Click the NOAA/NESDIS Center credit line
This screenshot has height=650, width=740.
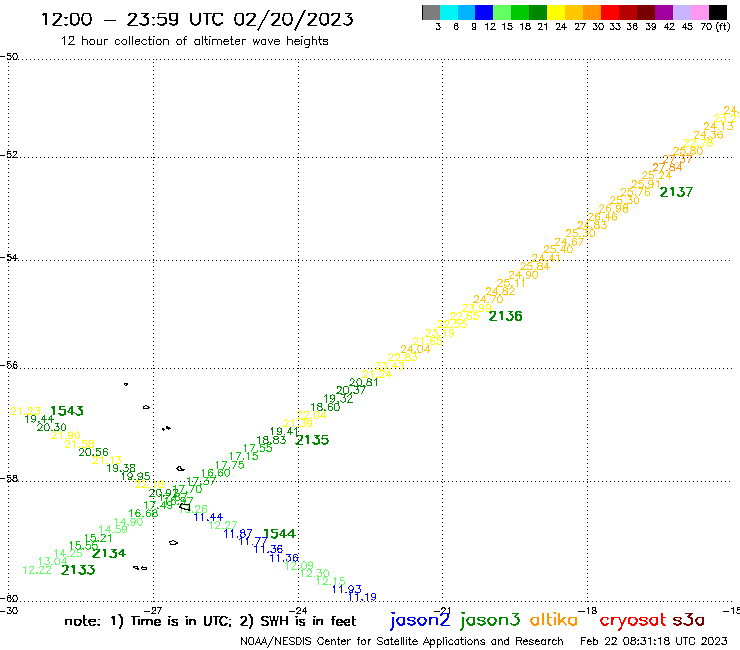[402, 641]
